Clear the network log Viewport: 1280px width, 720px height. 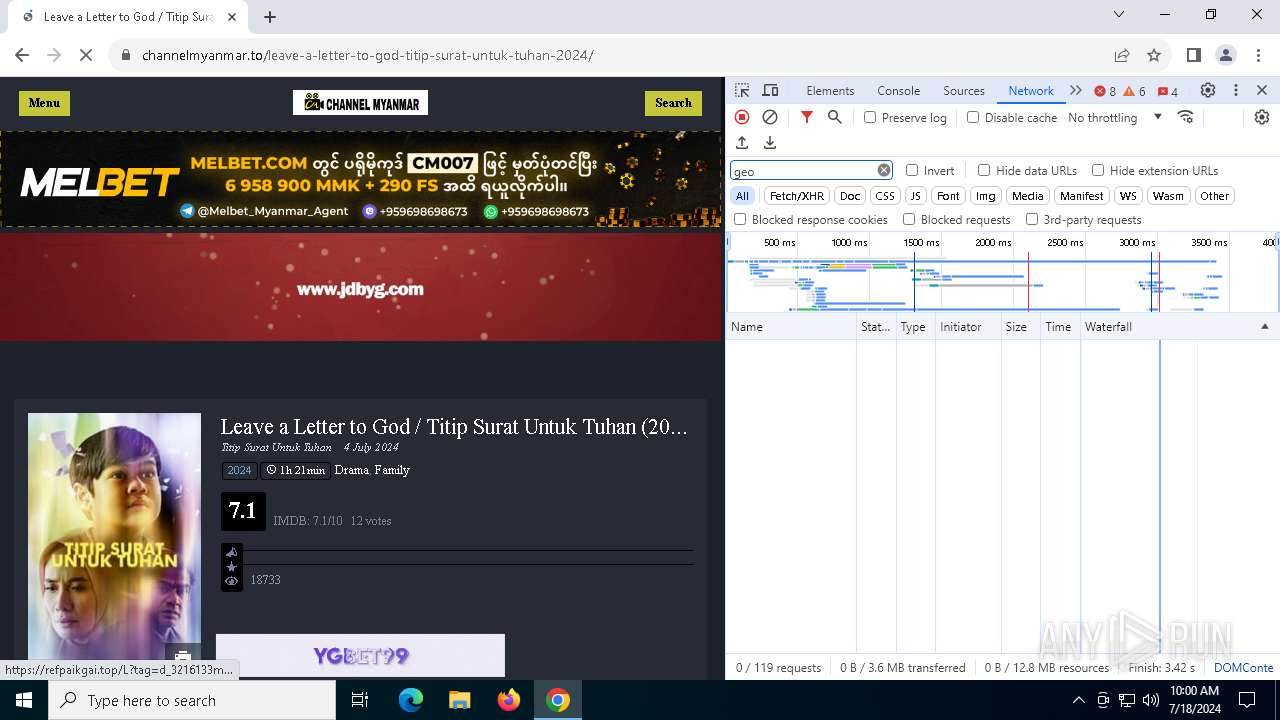coord(770,117)
